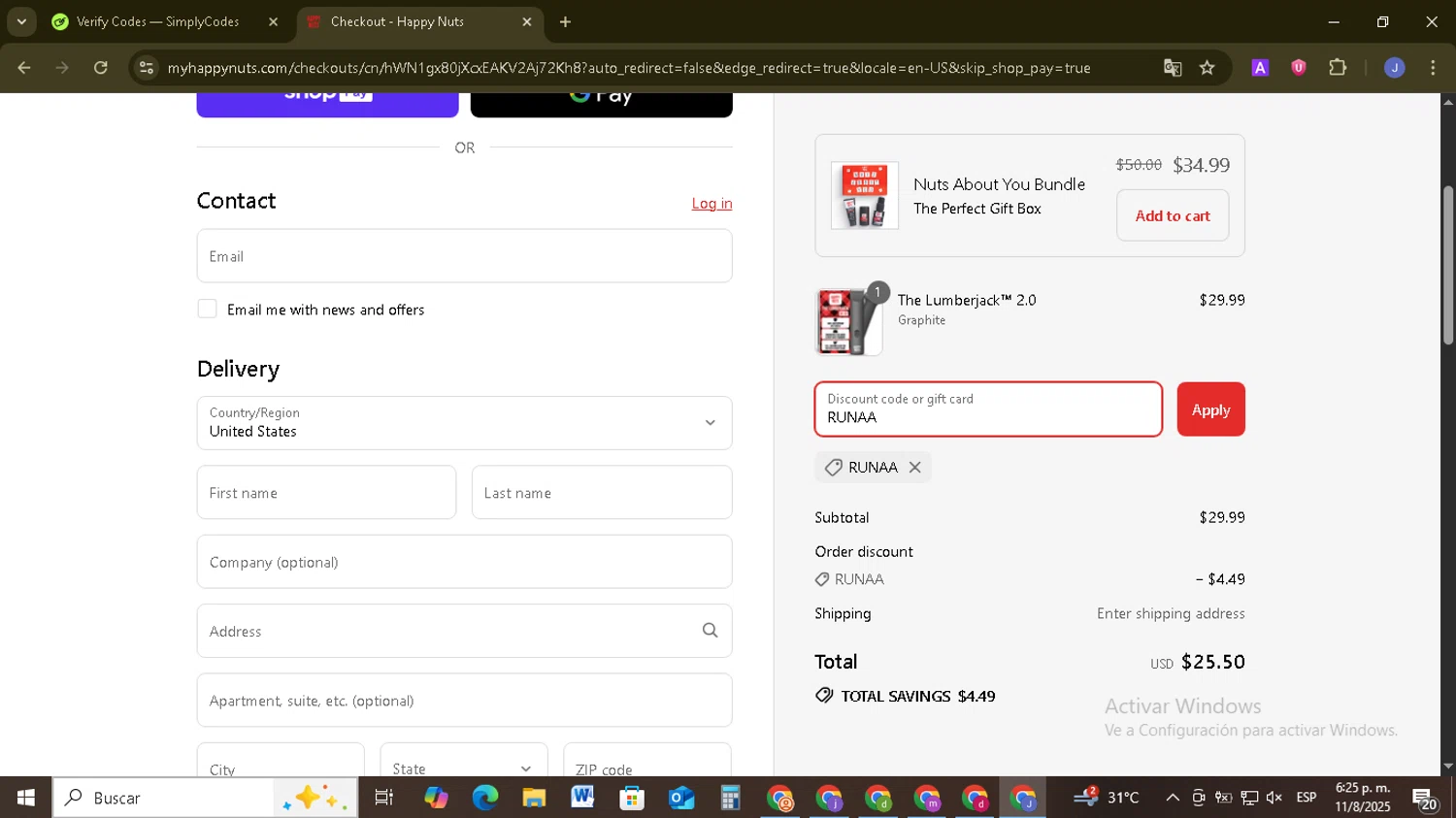
Task: Open site information icon in address bar
Action: [x=147, y=68]
